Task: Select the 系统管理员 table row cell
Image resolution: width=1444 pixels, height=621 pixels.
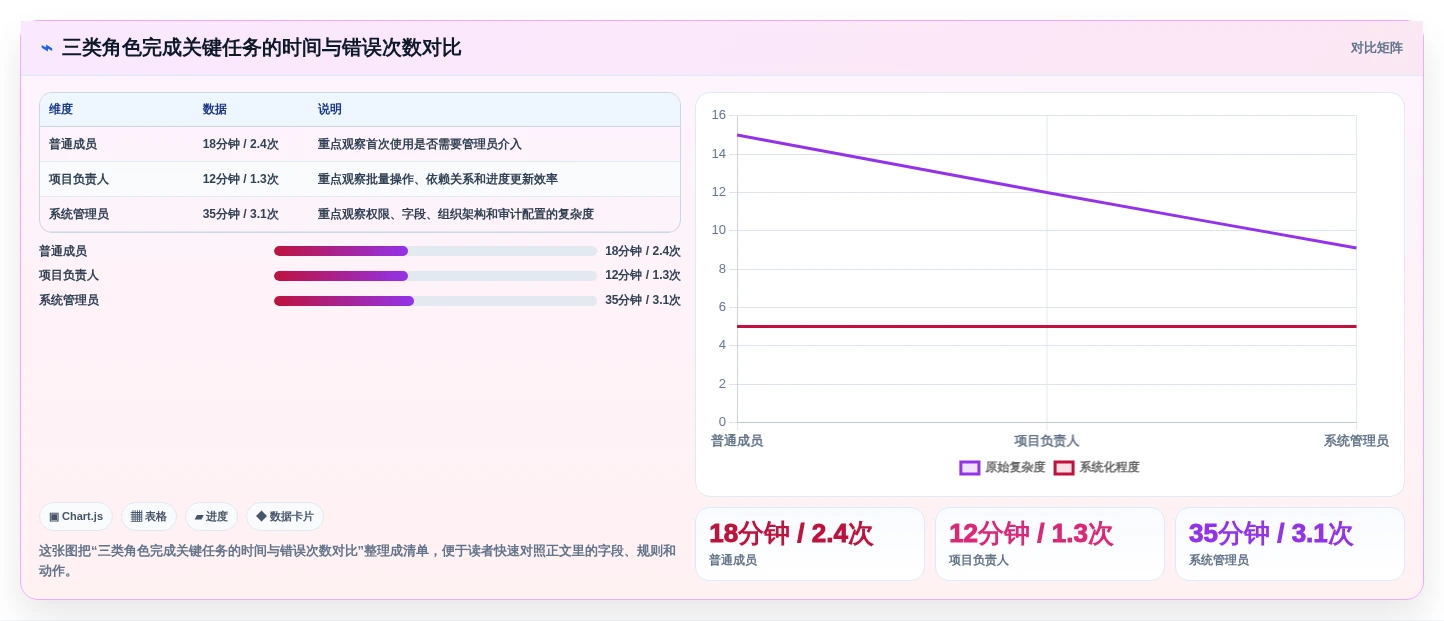Action: click(79, 214)
